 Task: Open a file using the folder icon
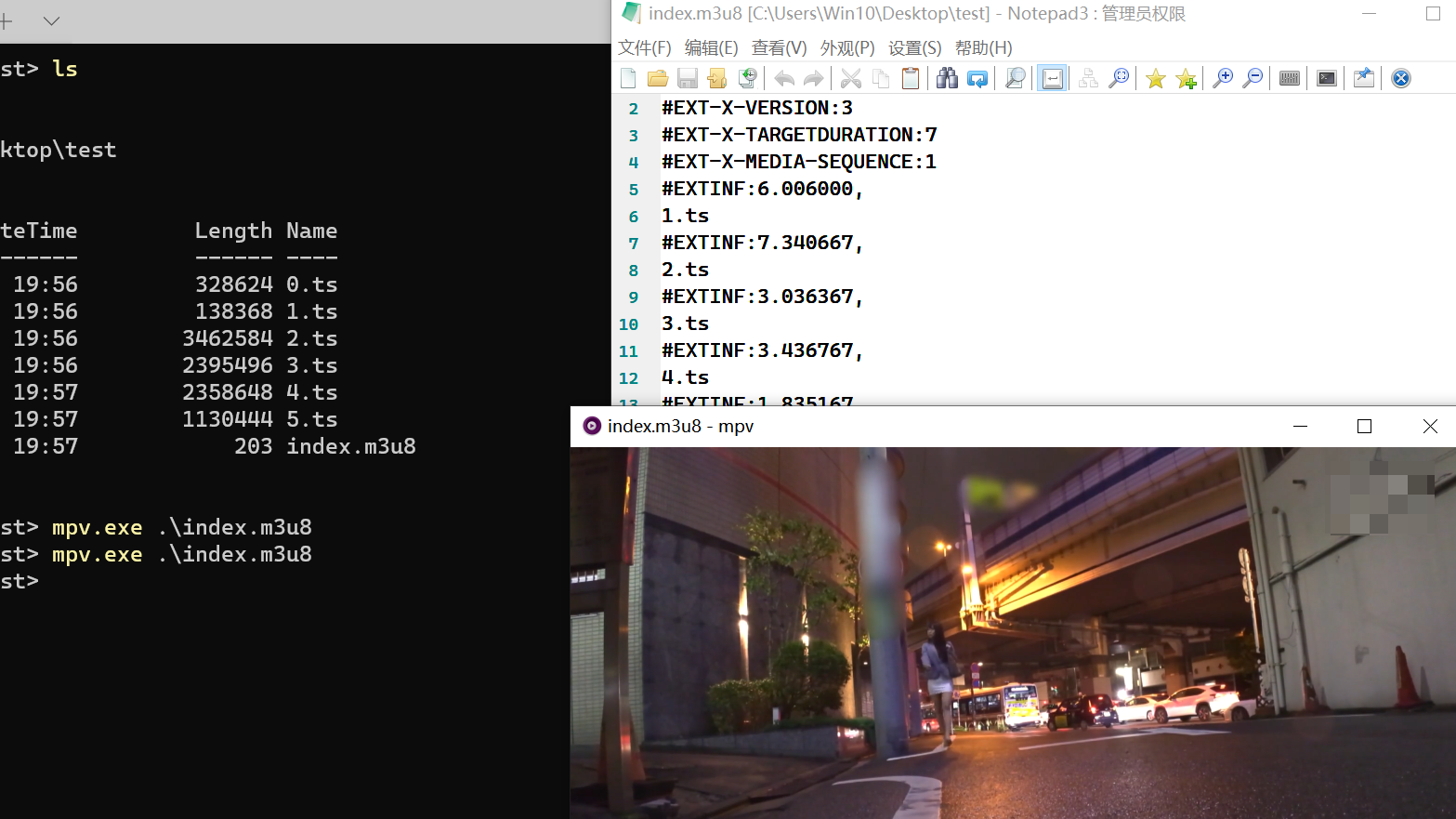click(658, 78)
